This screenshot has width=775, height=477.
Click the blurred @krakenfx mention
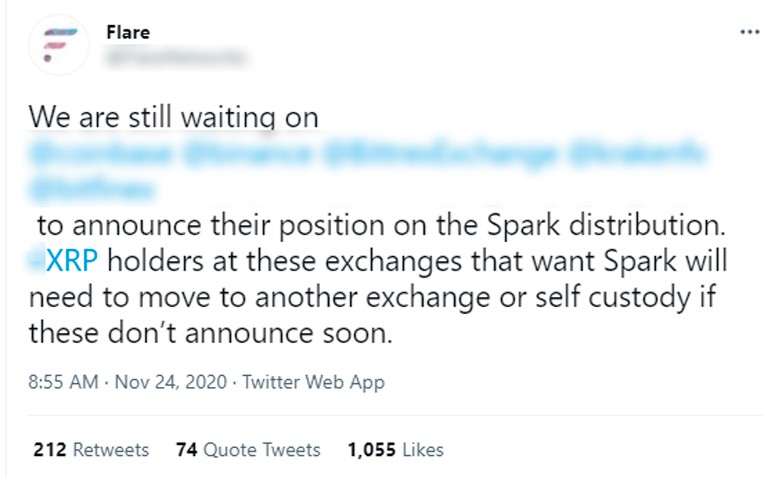(x=640, y=154)
